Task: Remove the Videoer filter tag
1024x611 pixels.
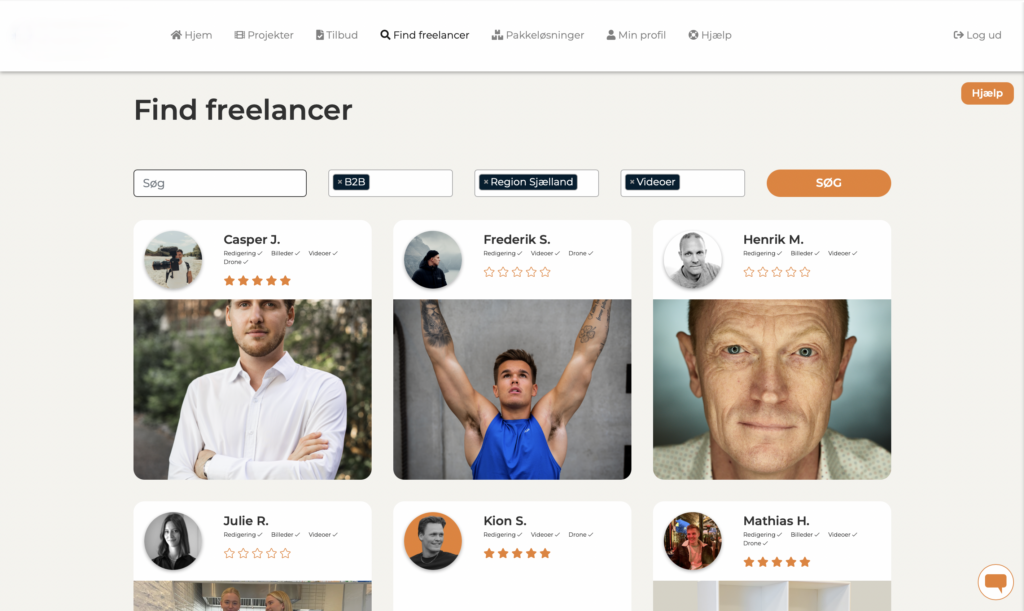Action: tap(632, 182)
